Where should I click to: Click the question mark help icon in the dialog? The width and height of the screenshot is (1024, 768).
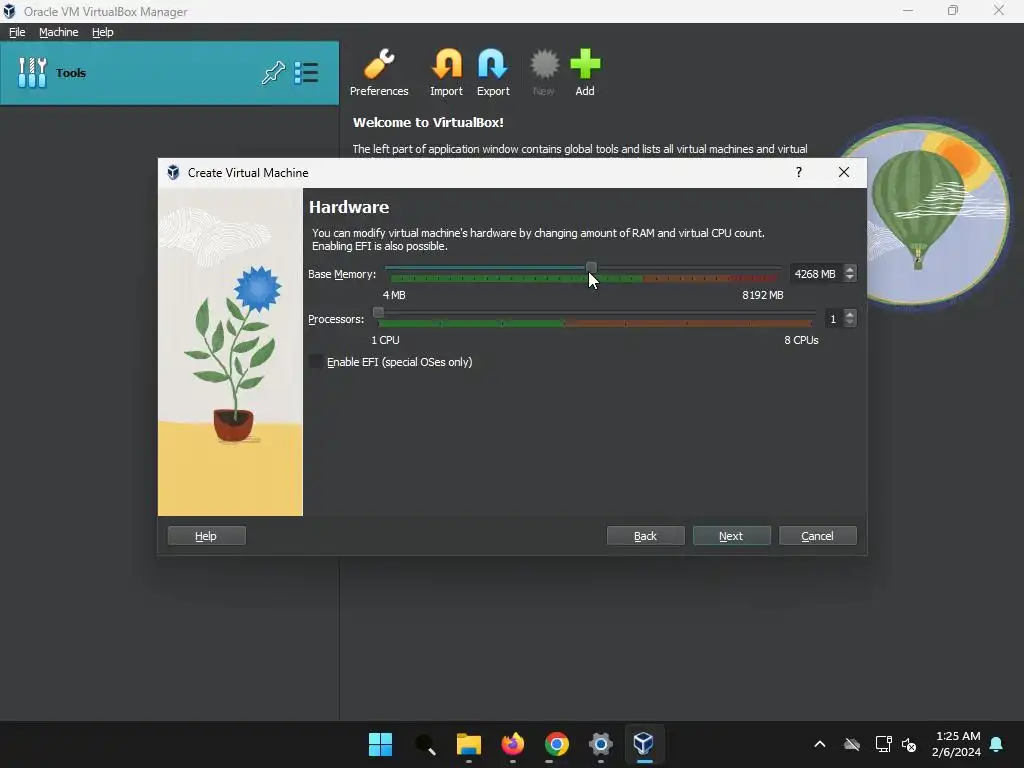click(x=799, y=172)
